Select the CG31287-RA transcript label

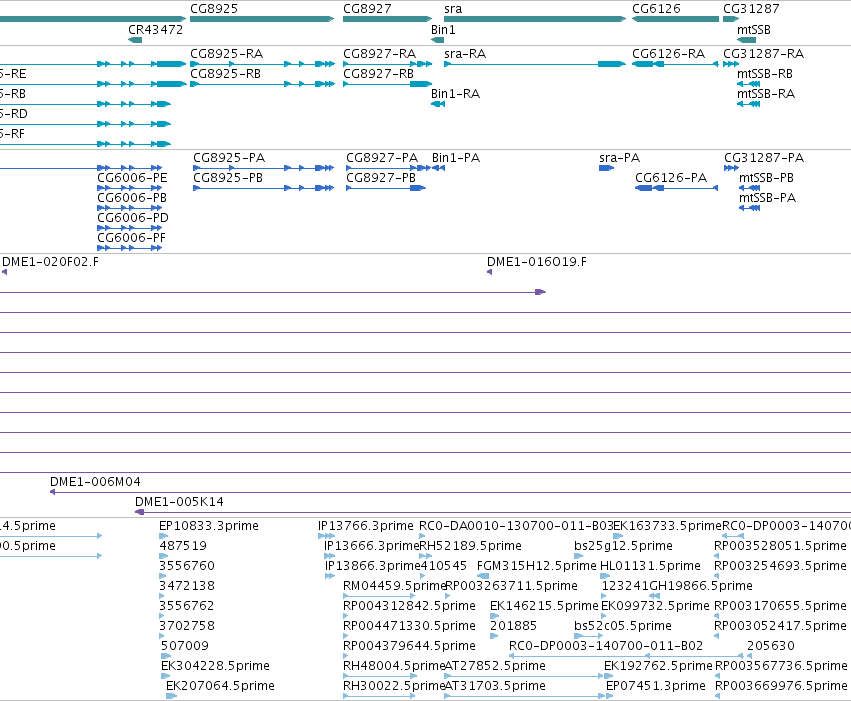pyautogui.click(x=764, y=54)
